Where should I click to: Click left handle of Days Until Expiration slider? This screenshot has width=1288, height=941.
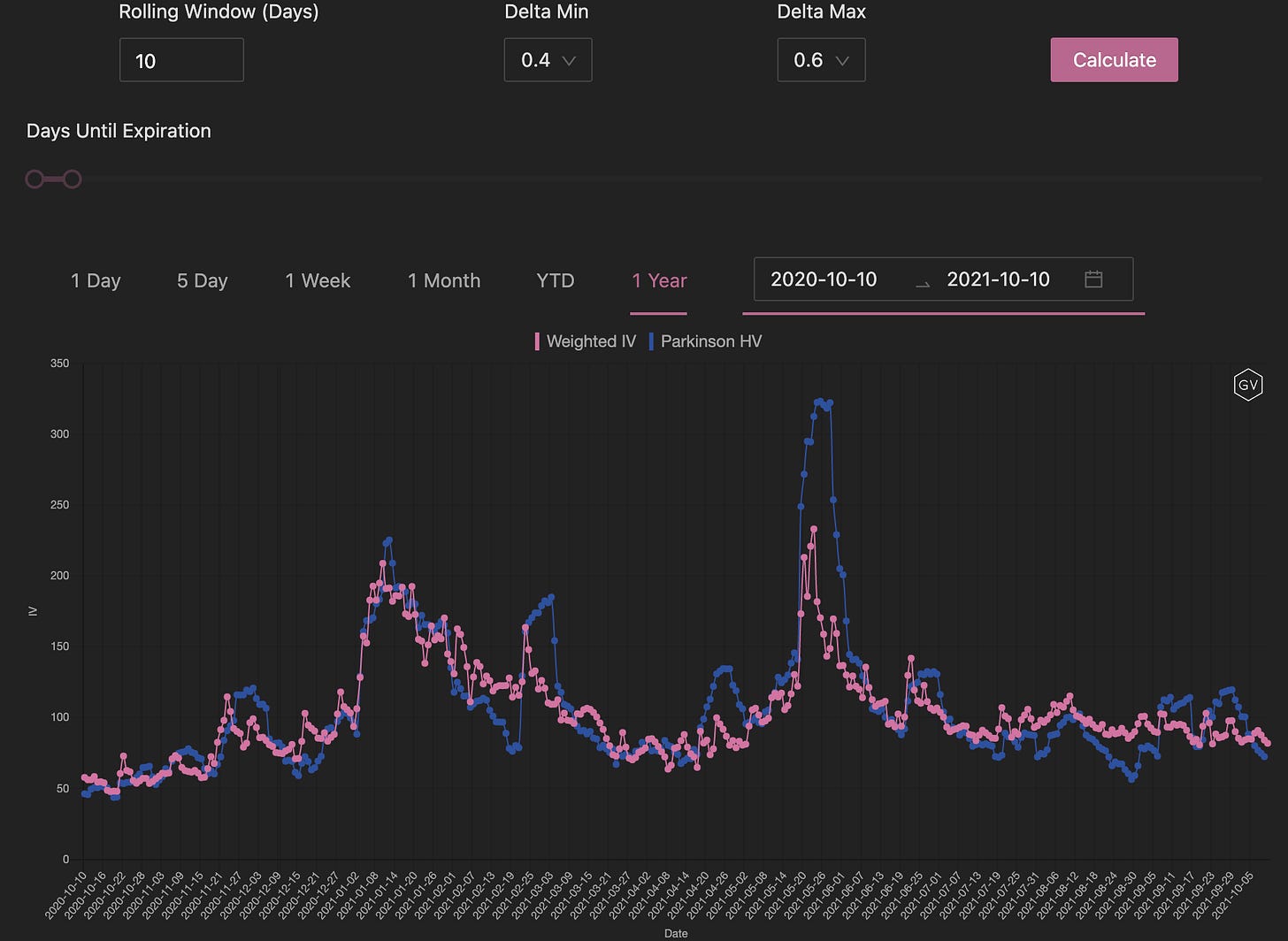coord(34,180)
